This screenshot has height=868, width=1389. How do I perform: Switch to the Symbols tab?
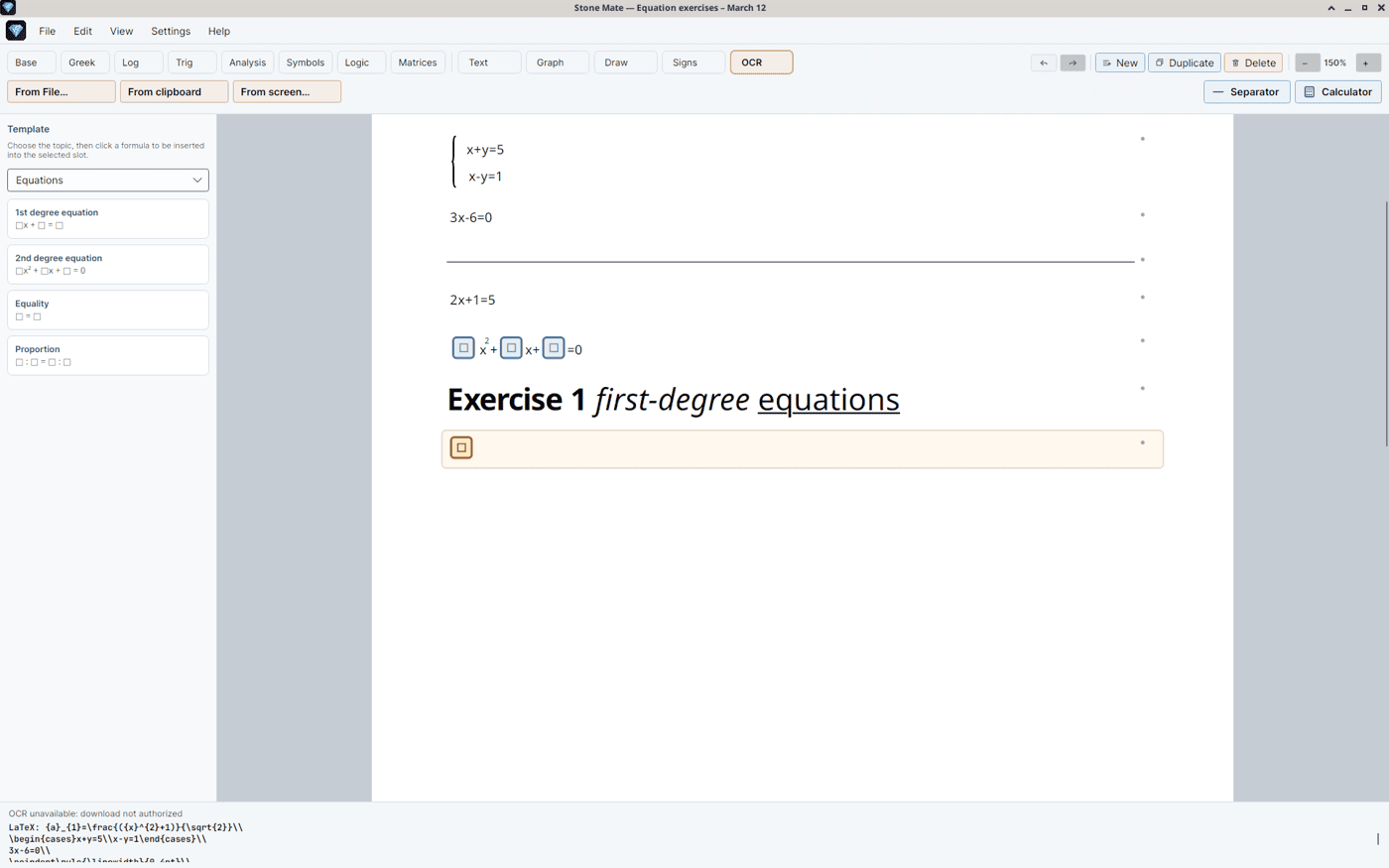coord(306,62)
